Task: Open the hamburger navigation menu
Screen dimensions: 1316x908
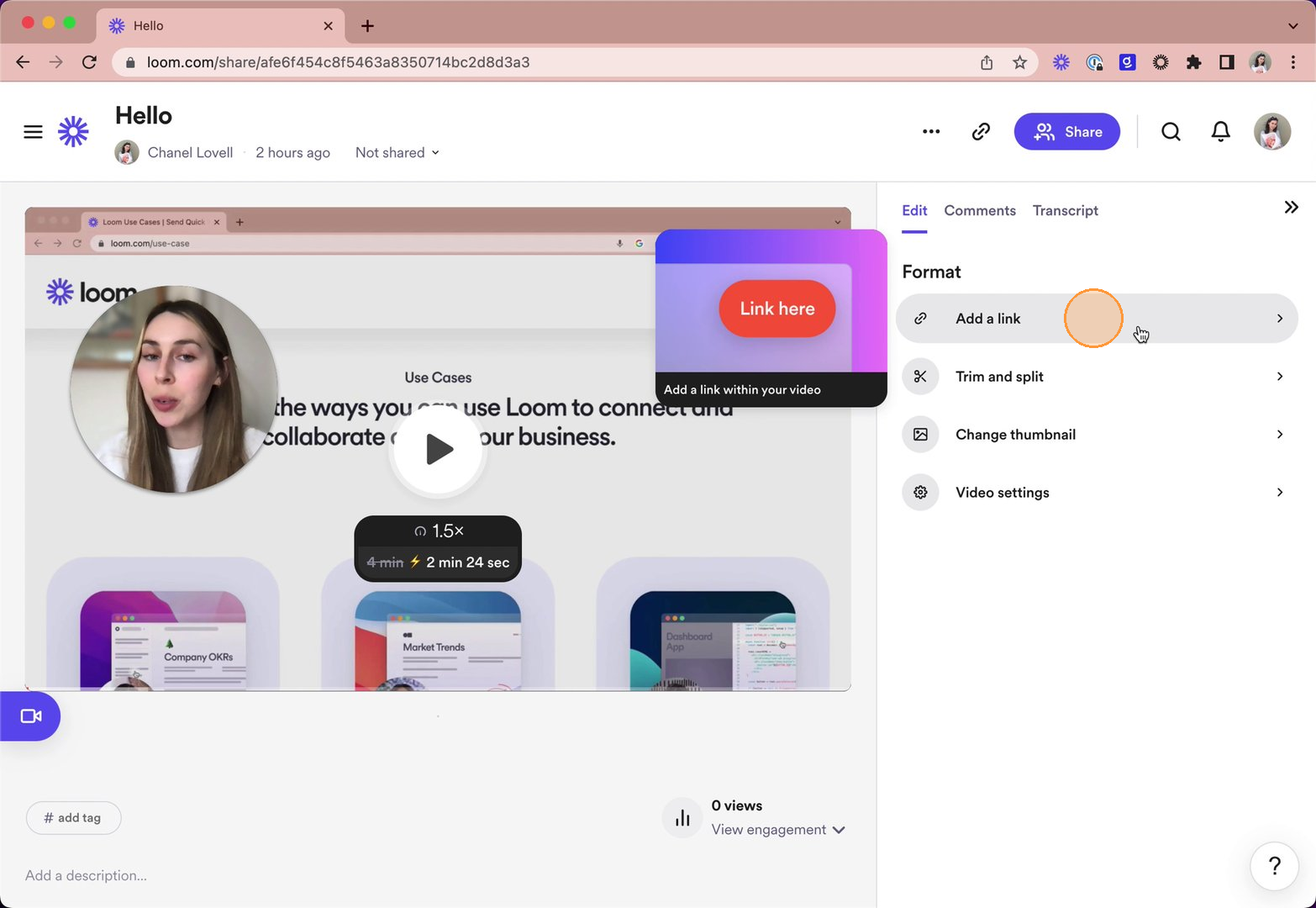Action: pos(33,132)
